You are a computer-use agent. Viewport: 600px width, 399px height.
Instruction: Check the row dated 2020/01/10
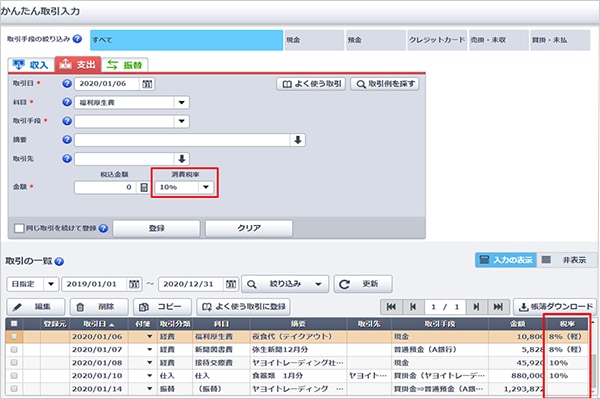[x=14, y=376]
